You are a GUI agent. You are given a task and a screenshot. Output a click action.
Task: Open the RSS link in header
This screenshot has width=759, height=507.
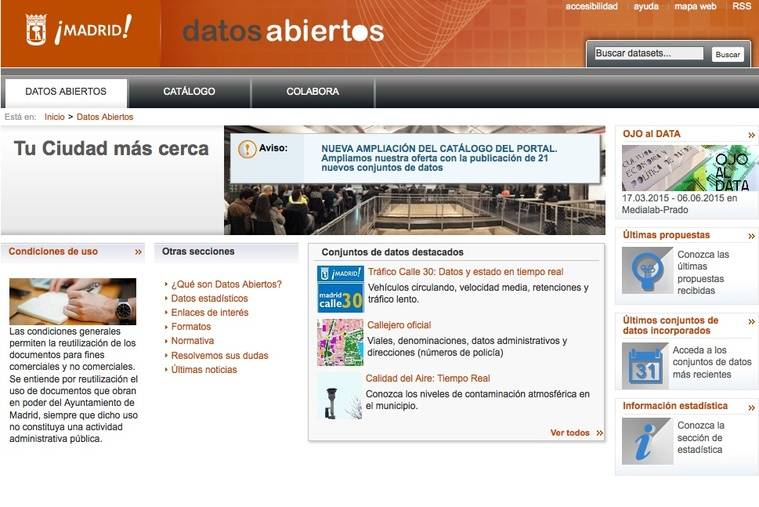(741, 6)
